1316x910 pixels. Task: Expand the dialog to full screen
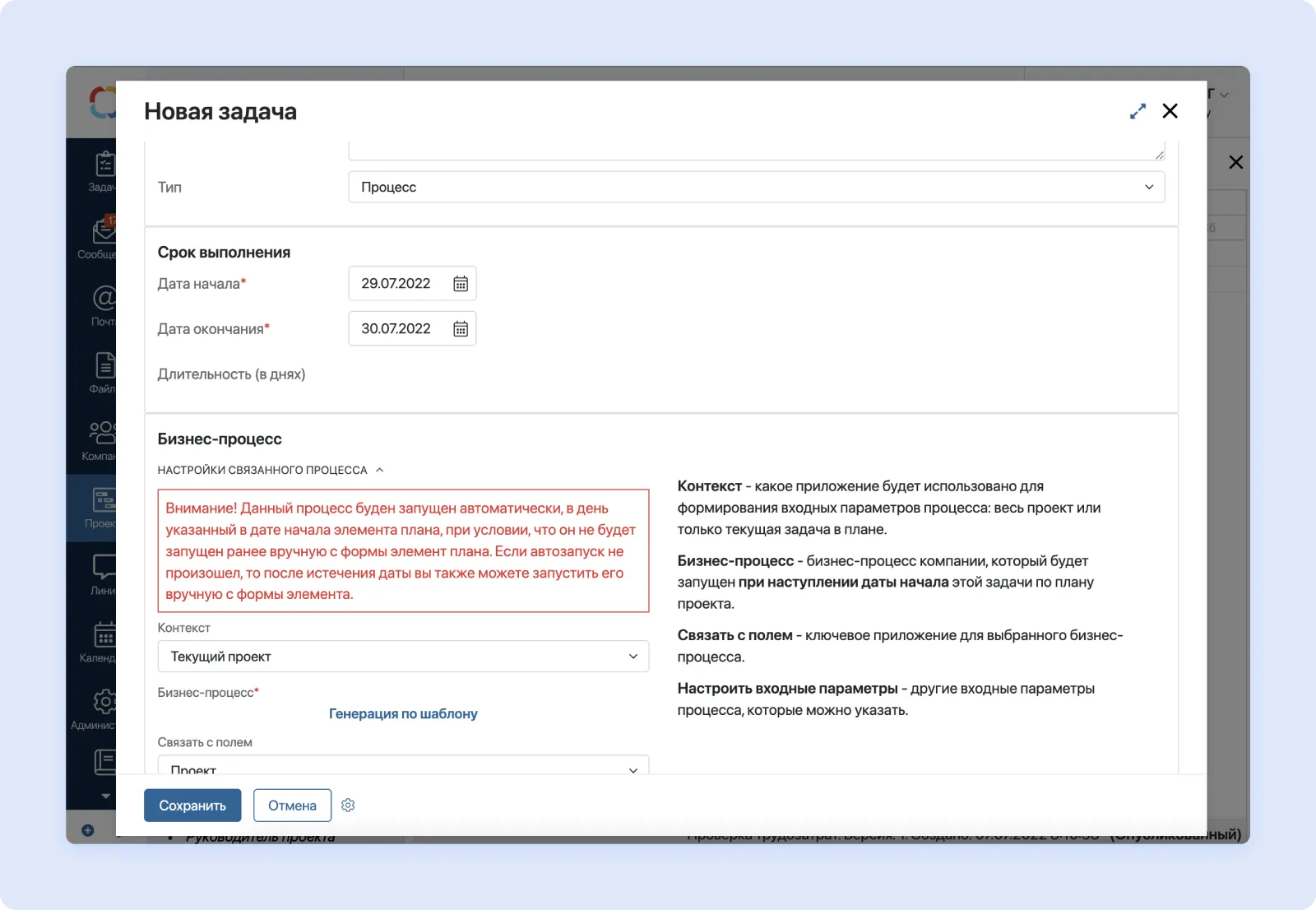click(1138, 111)
